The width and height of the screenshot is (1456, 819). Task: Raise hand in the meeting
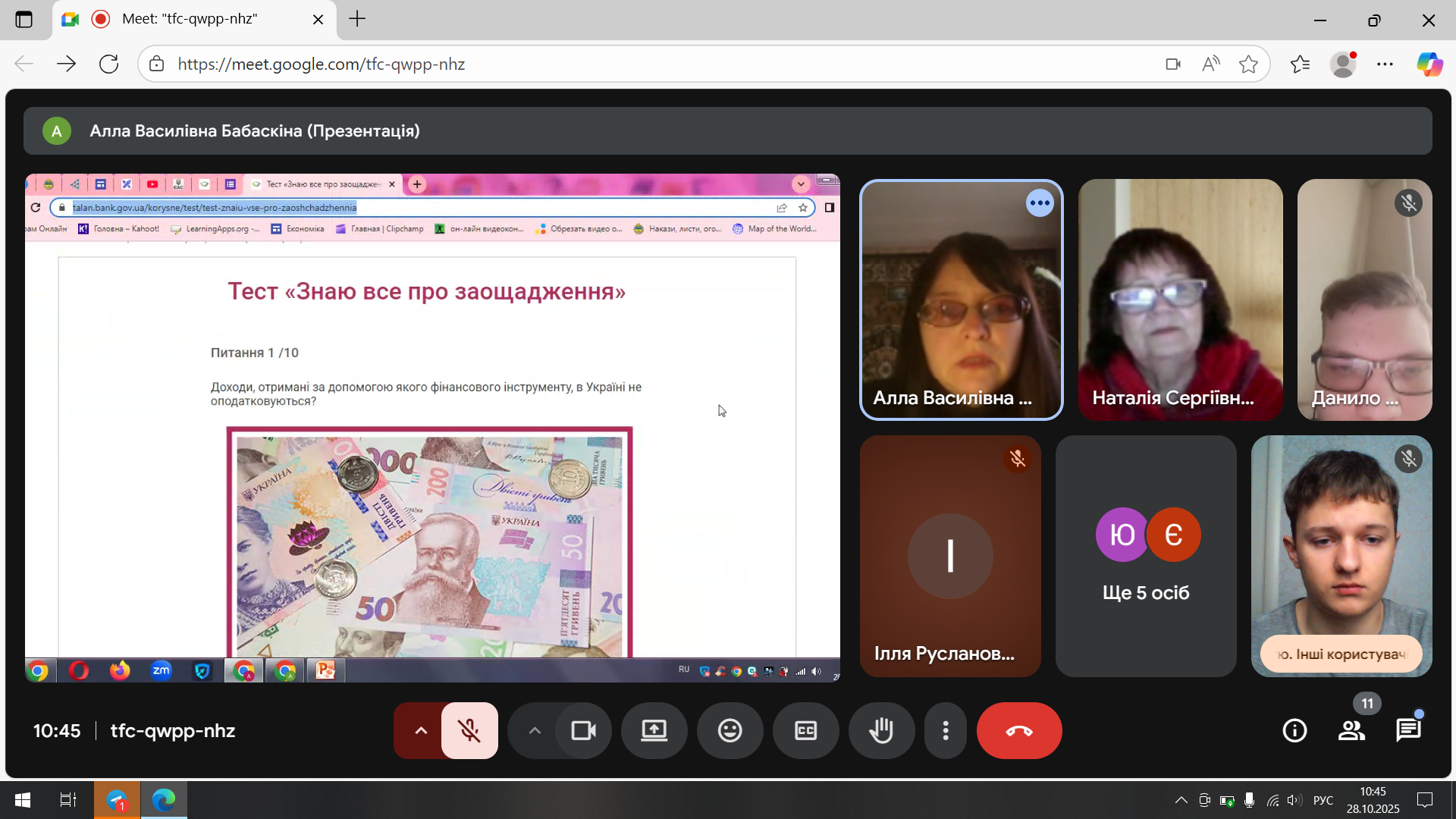pos(881,730)
